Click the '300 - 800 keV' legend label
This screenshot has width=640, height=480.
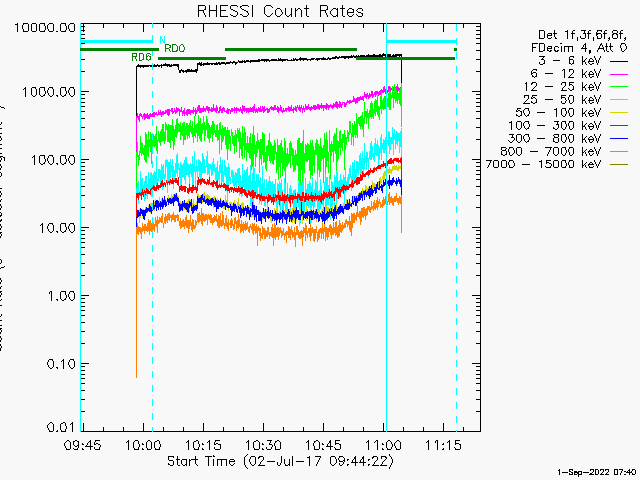555,138
